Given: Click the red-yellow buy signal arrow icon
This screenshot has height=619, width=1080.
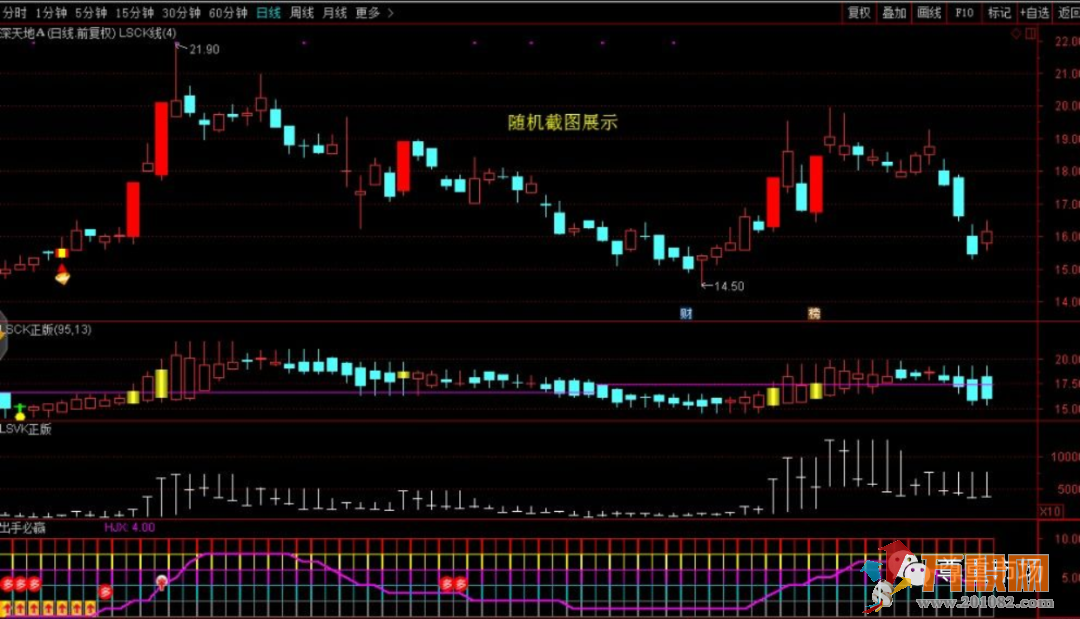Looking at the screenshot, I should (x=62, y=274).
